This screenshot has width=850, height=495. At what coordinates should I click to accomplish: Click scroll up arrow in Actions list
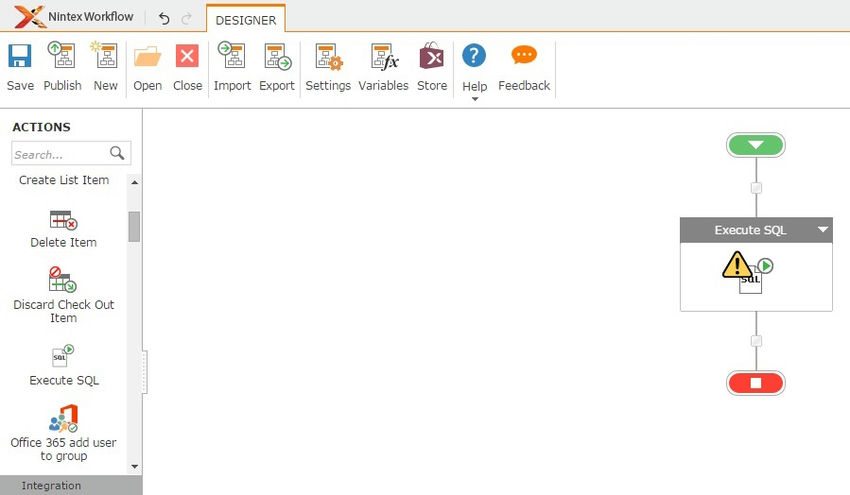134,183
